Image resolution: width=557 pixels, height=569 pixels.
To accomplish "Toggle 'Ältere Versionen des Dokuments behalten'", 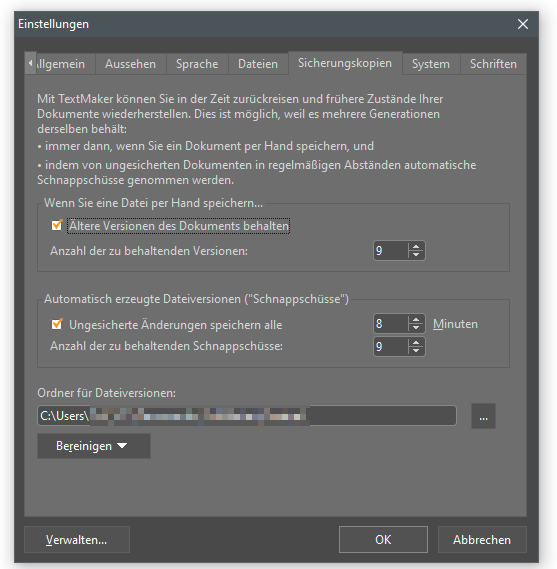I will [57, 225].
